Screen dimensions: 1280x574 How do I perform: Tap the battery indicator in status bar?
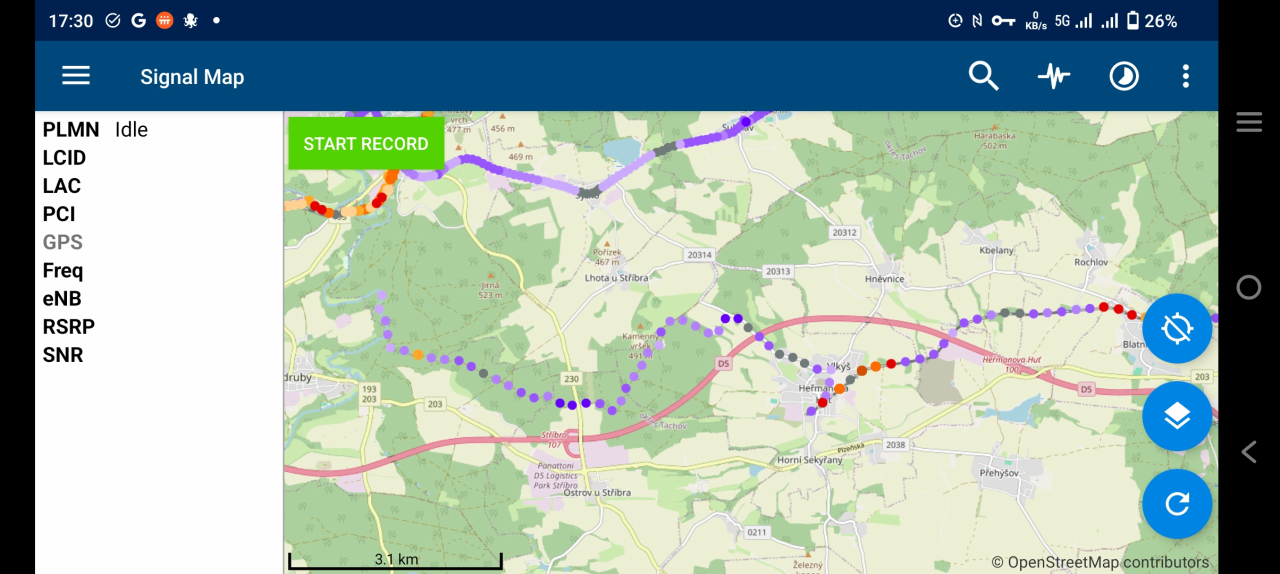(1133, 21)
